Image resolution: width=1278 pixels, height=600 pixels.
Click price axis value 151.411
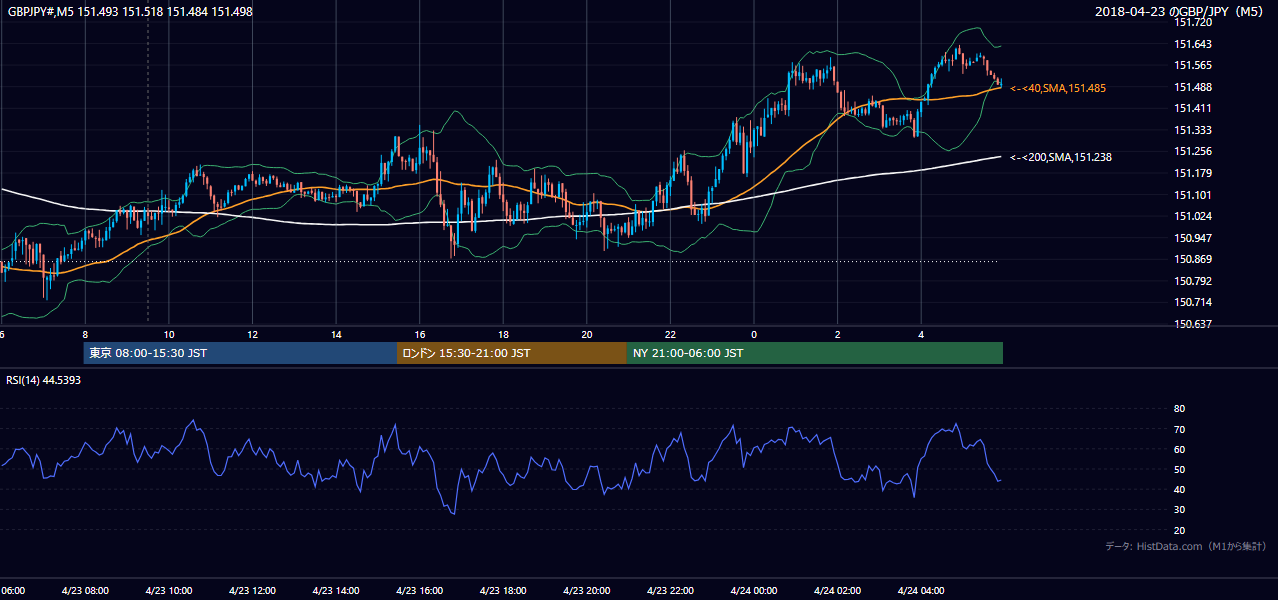pyautogui.click(x=1192, y=108)
